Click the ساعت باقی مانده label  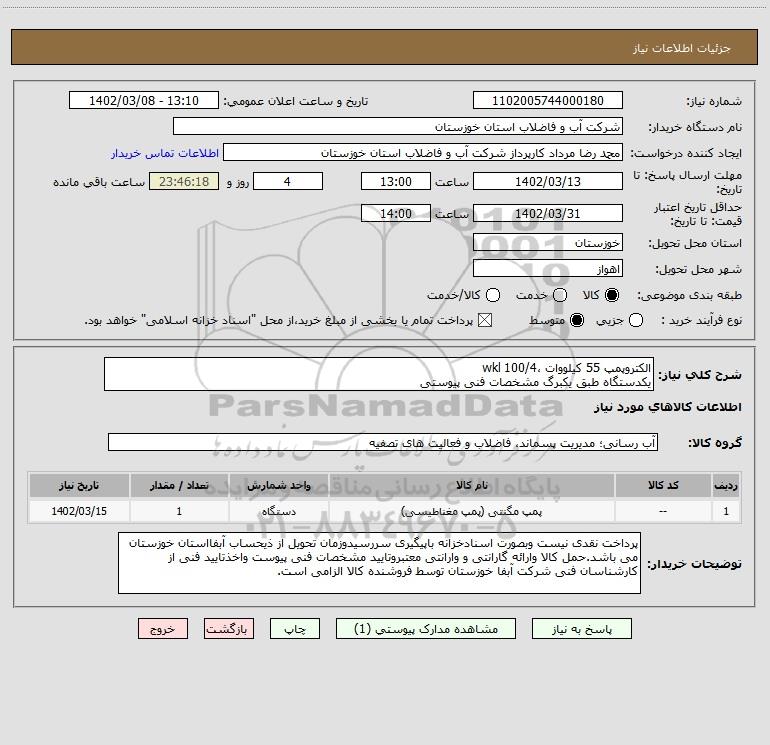99,182
